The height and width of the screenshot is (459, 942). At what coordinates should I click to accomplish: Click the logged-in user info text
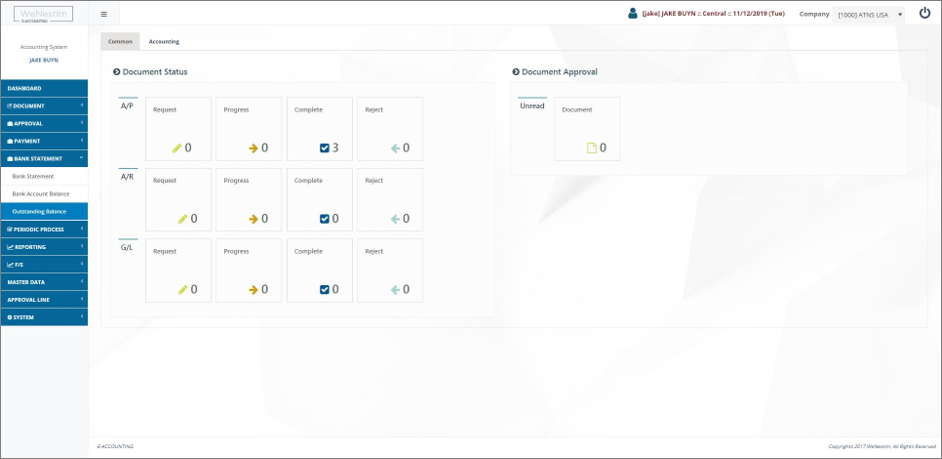point(713,13)
